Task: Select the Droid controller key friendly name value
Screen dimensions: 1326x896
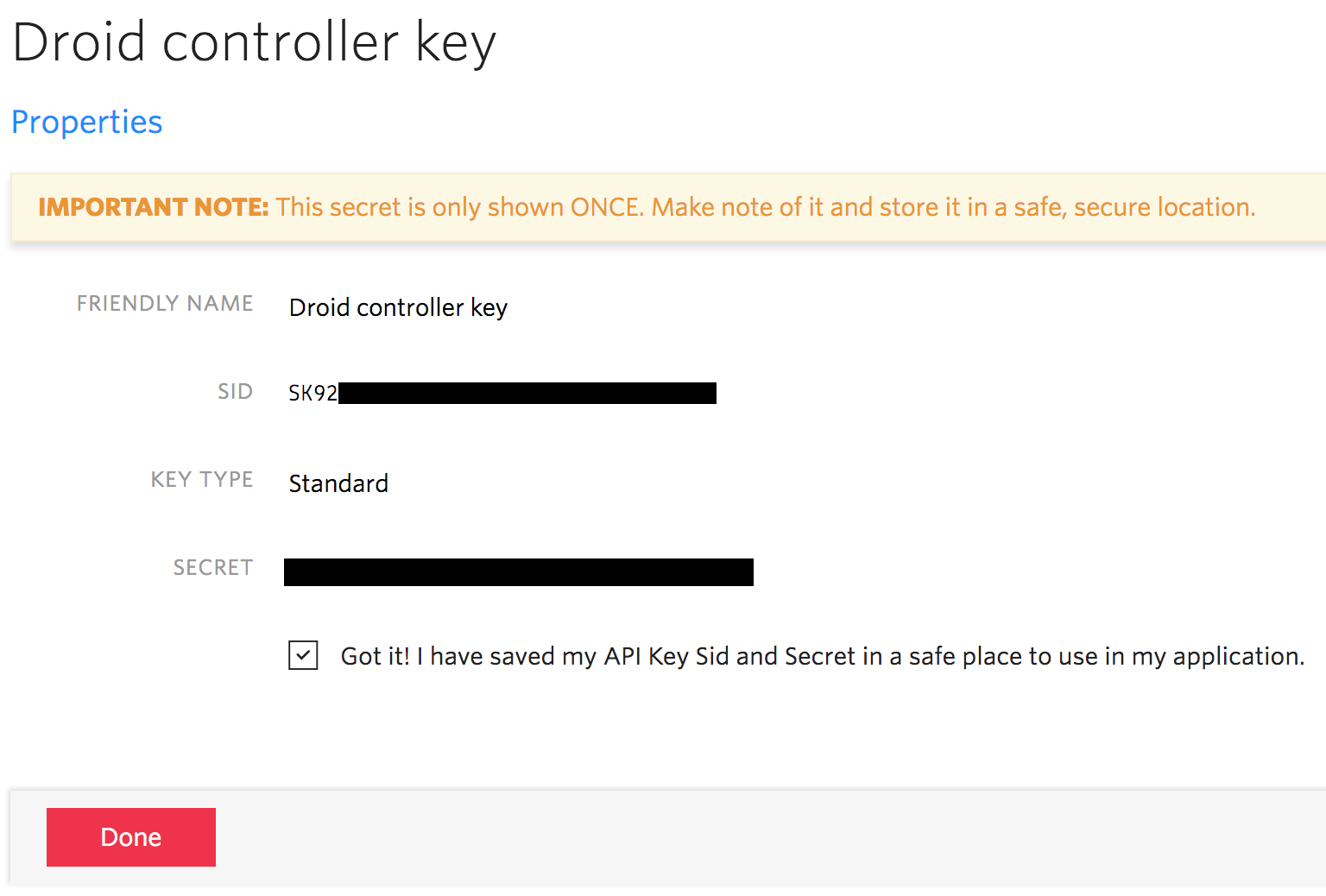Action: click(x=398, y=307)
